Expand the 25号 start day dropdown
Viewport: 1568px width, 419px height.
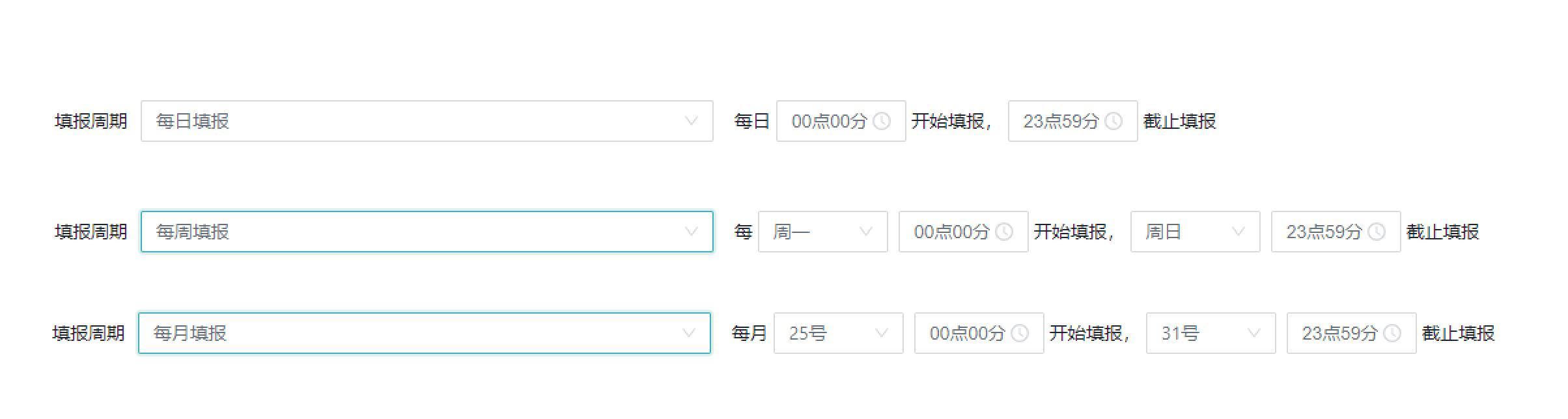[838, 333]
